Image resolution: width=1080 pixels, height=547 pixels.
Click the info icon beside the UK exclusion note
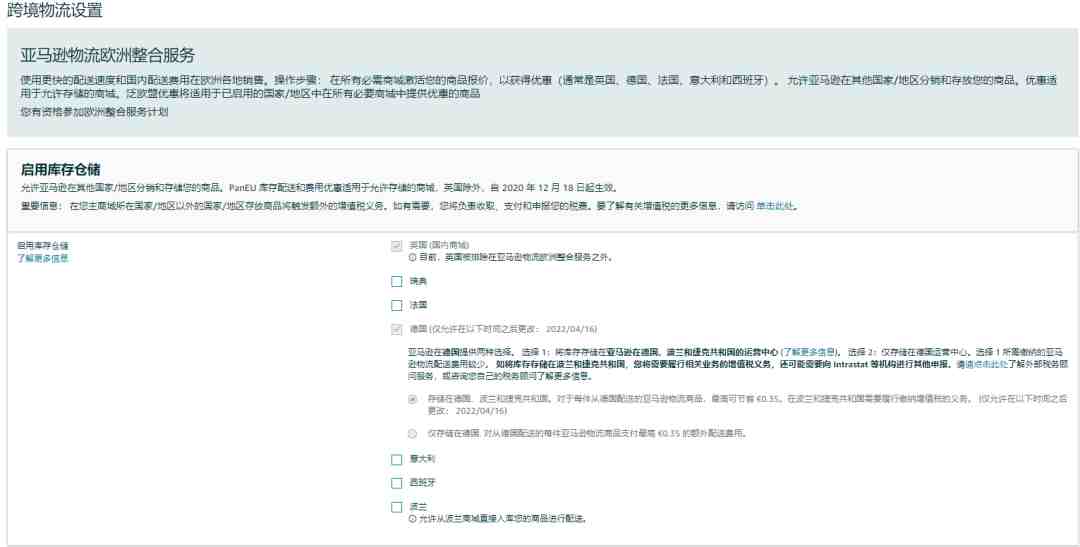412,258
